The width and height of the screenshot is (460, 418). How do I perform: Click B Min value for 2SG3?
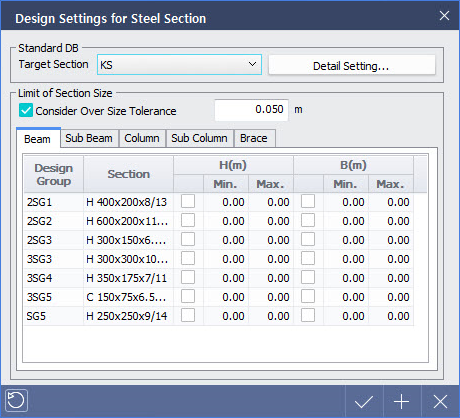(x=346, y=240)
